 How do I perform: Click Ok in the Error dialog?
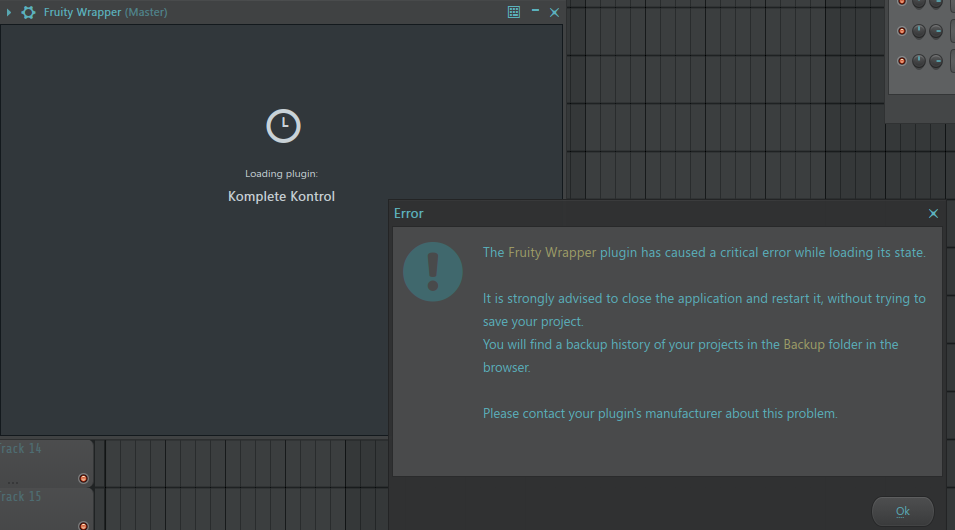pyautogui.click(x=903, y=511)
